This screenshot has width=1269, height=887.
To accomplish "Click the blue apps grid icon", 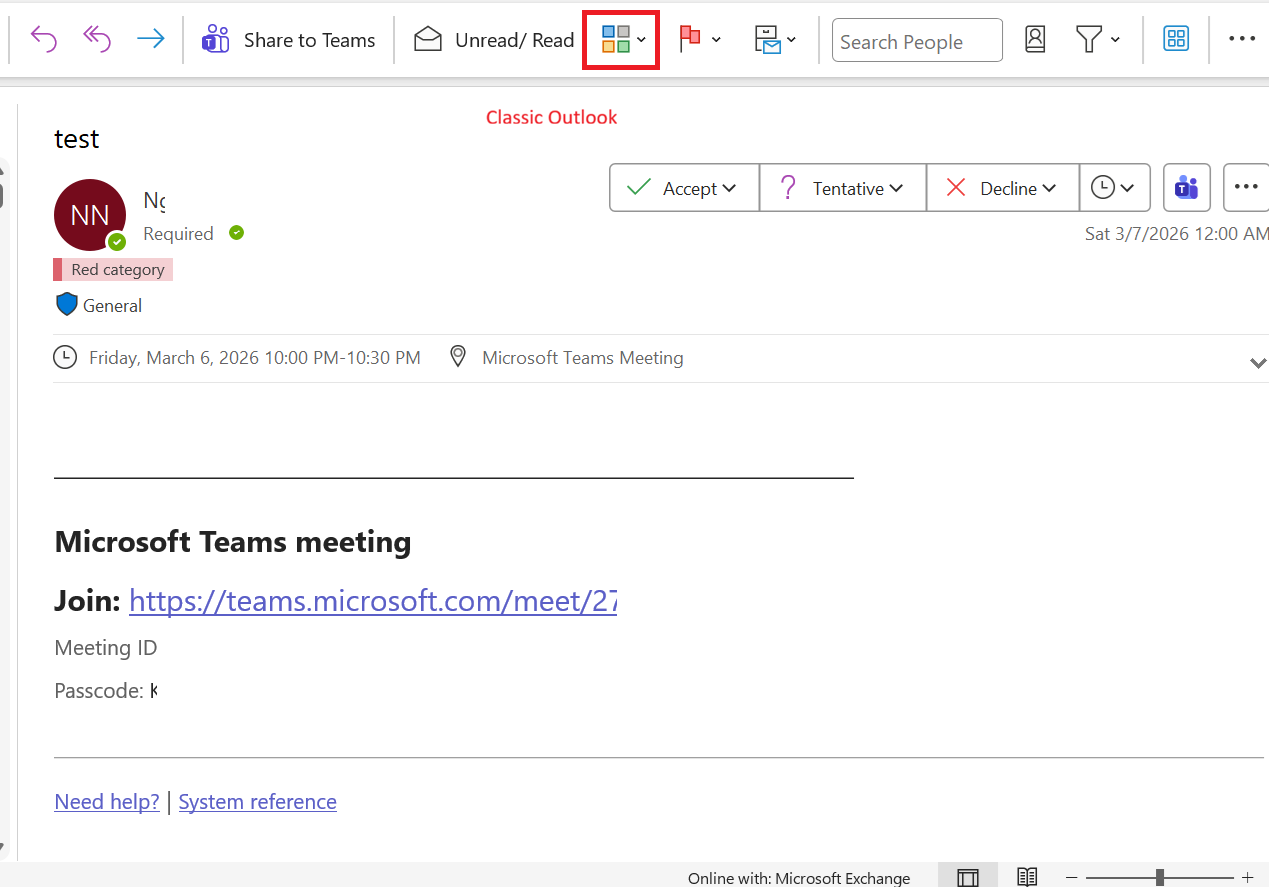I will pos(1176,39).
